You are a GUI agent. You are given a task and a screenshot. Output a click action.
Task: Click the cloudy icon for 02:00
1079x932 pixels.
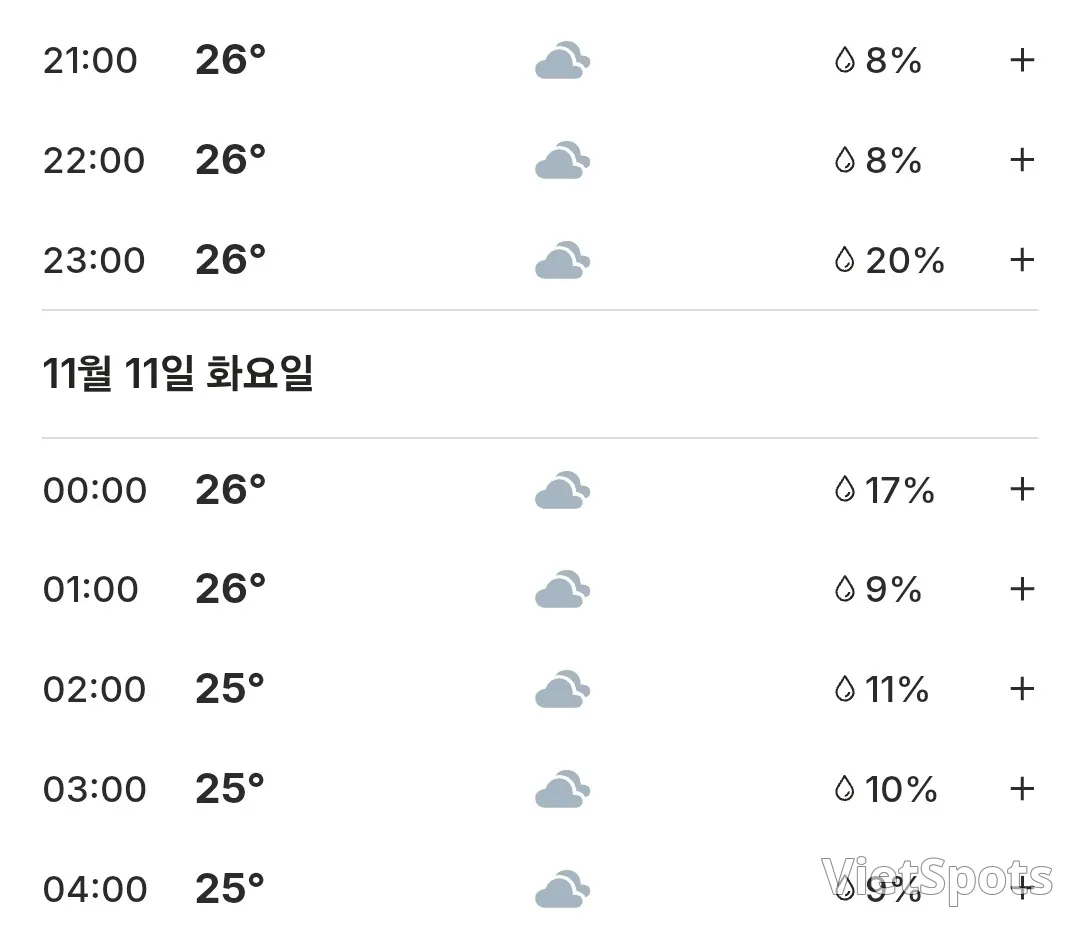point(562,689)
